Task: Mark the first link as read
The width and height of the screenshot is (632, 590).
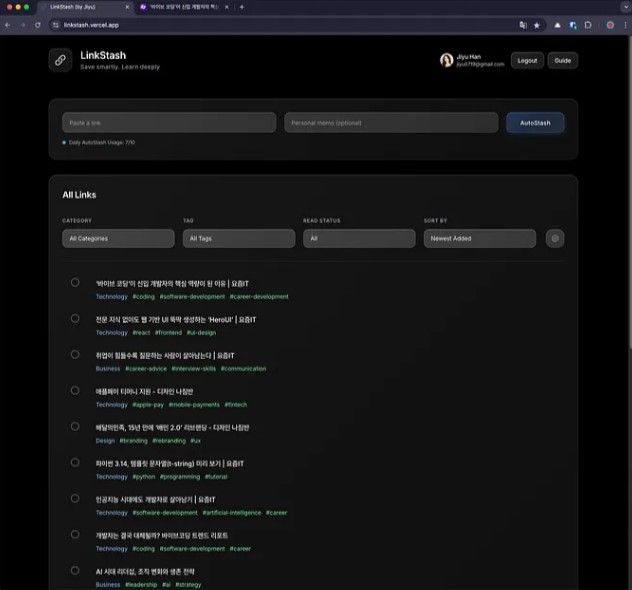Action: click(x=75, y=282)
